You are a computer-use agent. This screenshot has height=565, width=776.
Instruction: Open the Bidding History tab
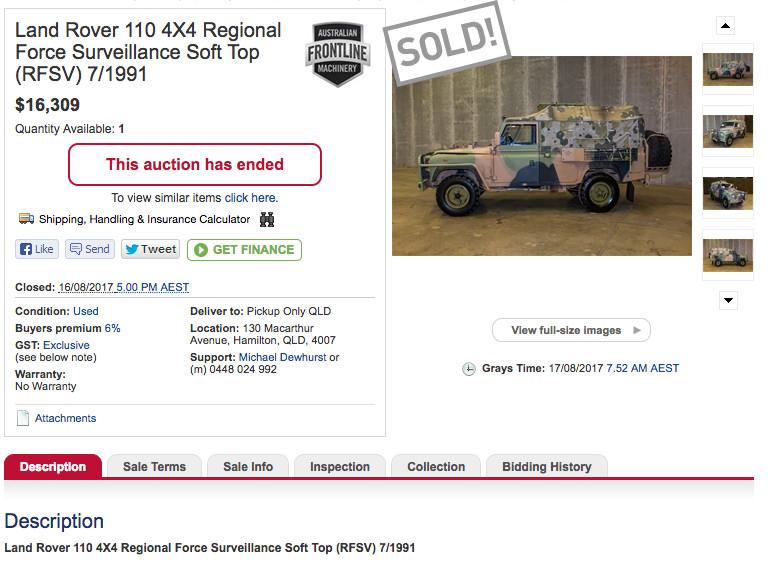point(546,467)
